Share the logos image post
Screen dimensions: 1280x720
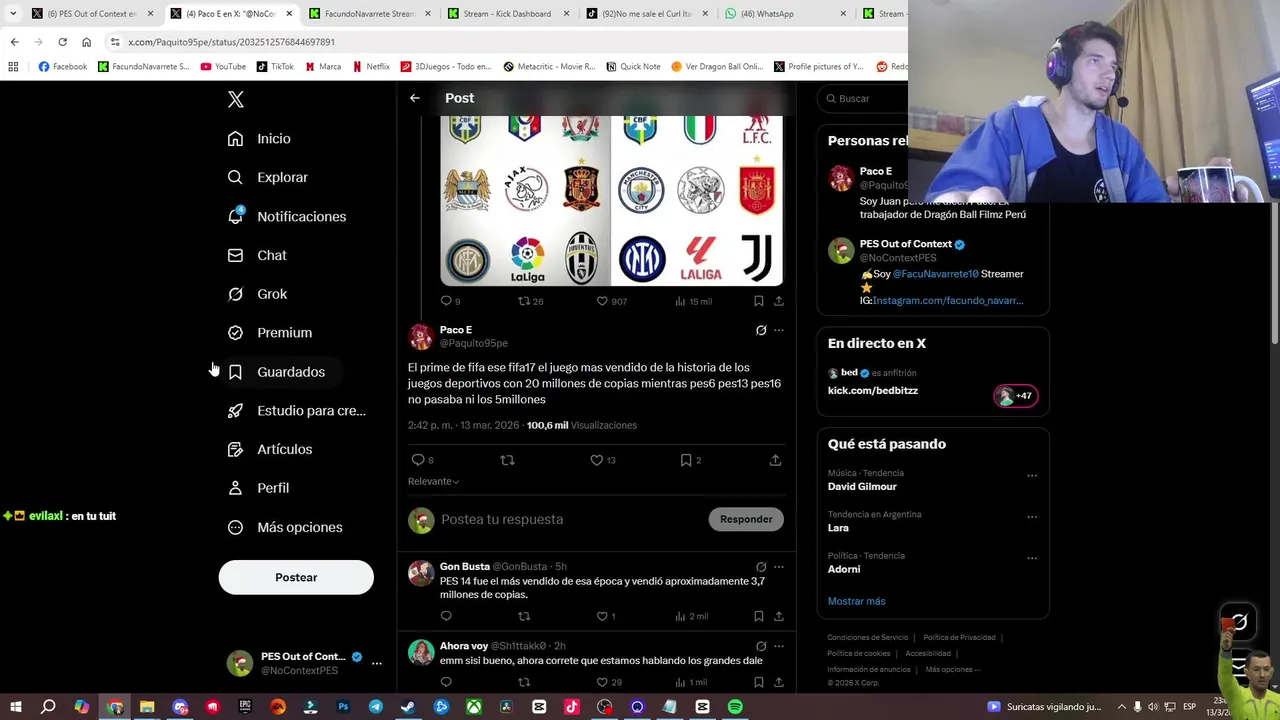pyautogui.click(x=778, y=301)
